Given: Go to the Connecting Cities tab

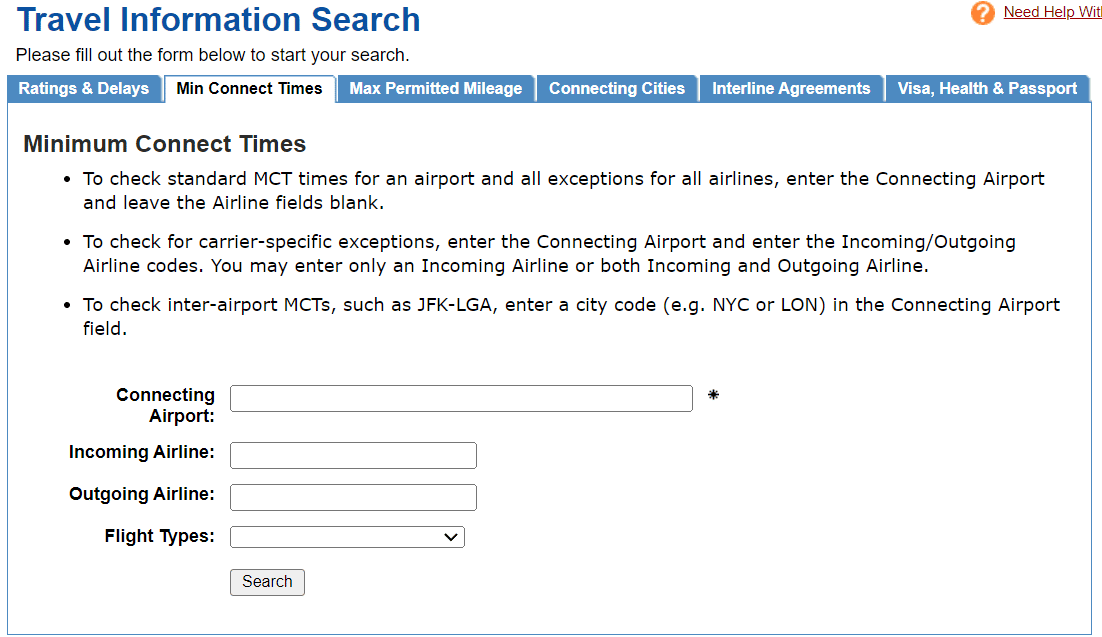Looking at the screenshot, I should pos(617,89).
